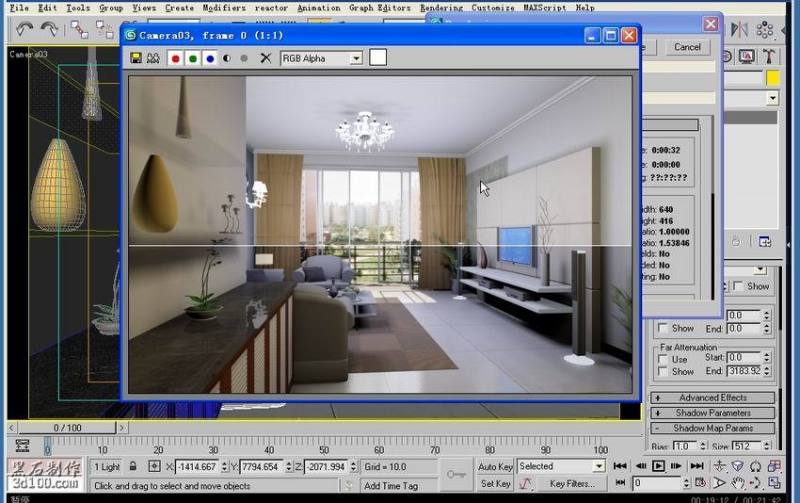Image resolution: width=800 pixels, height=503 pixels.
Task: Open the Selected key filter dropdown
Action: pos(598,466)
